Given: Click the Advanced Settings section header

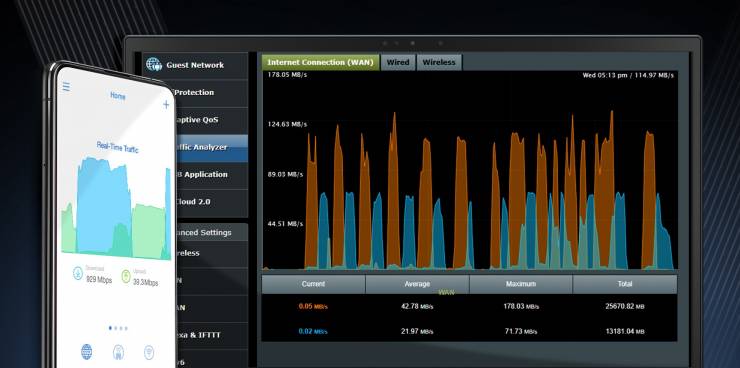Looking at the screenshot, I should 212,232.
